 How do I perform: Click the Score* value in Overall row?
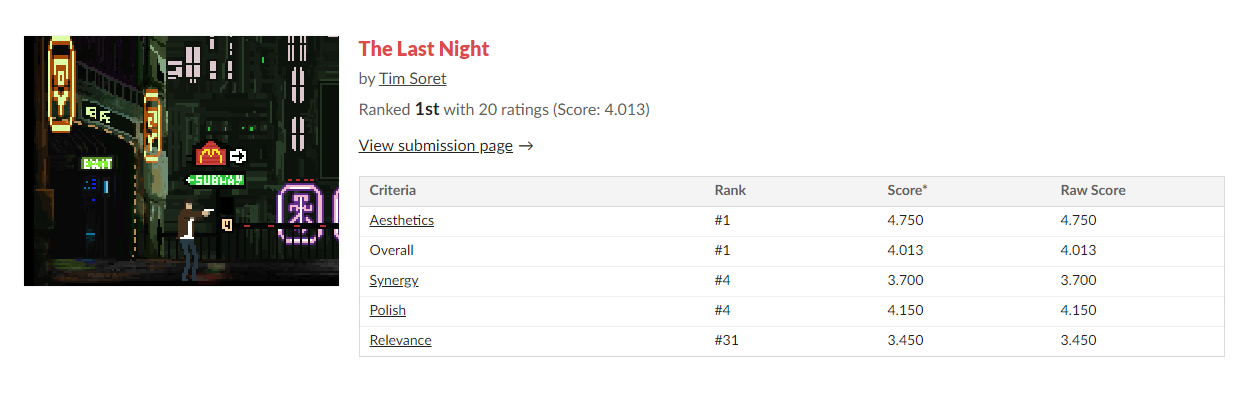905,250
